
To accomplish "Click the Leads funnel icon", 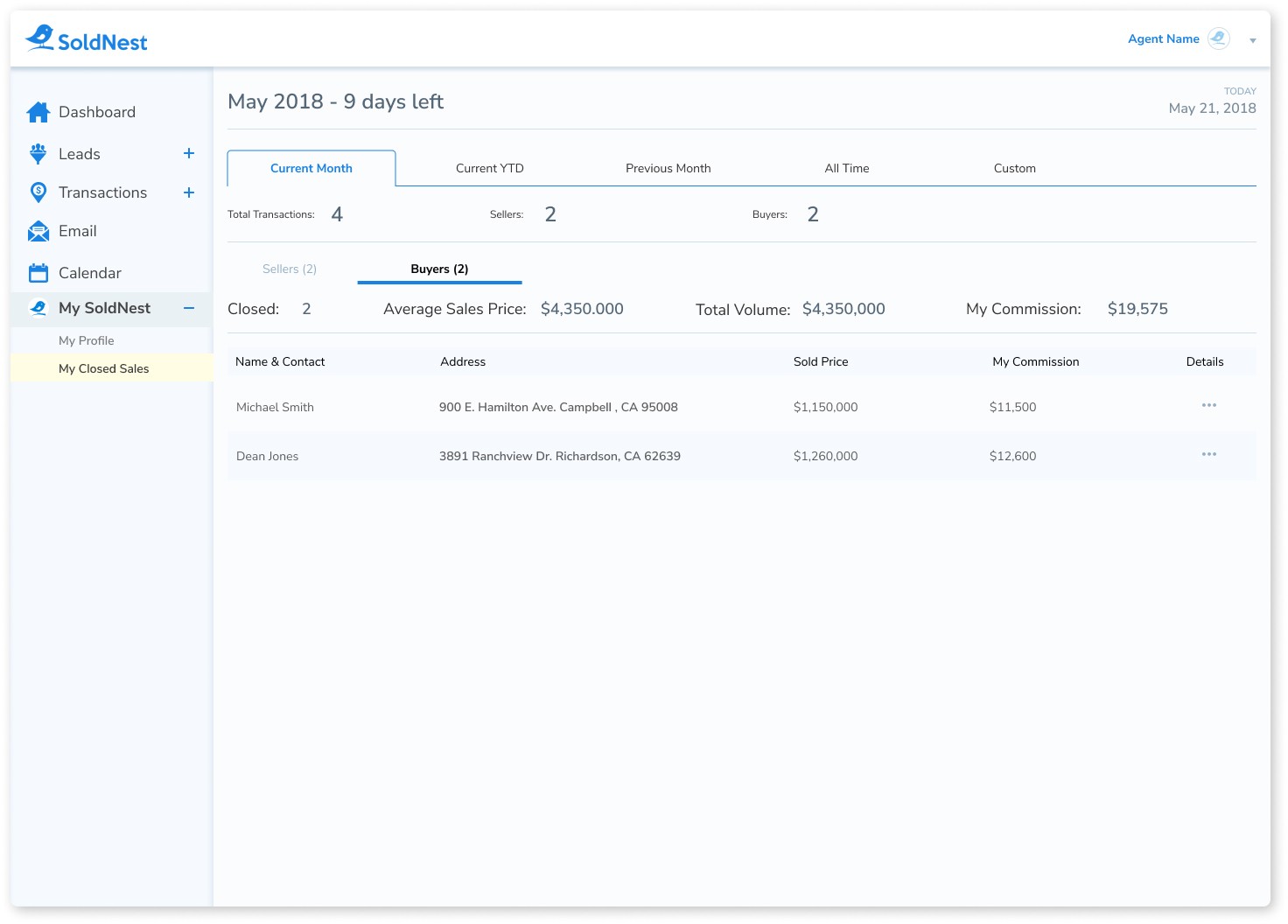I will tap(38, 154).
